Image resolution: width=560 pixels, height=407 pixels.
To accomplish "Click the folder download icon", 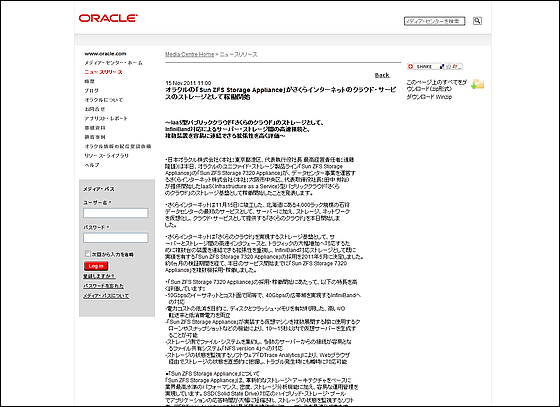I will pos(478,84).
